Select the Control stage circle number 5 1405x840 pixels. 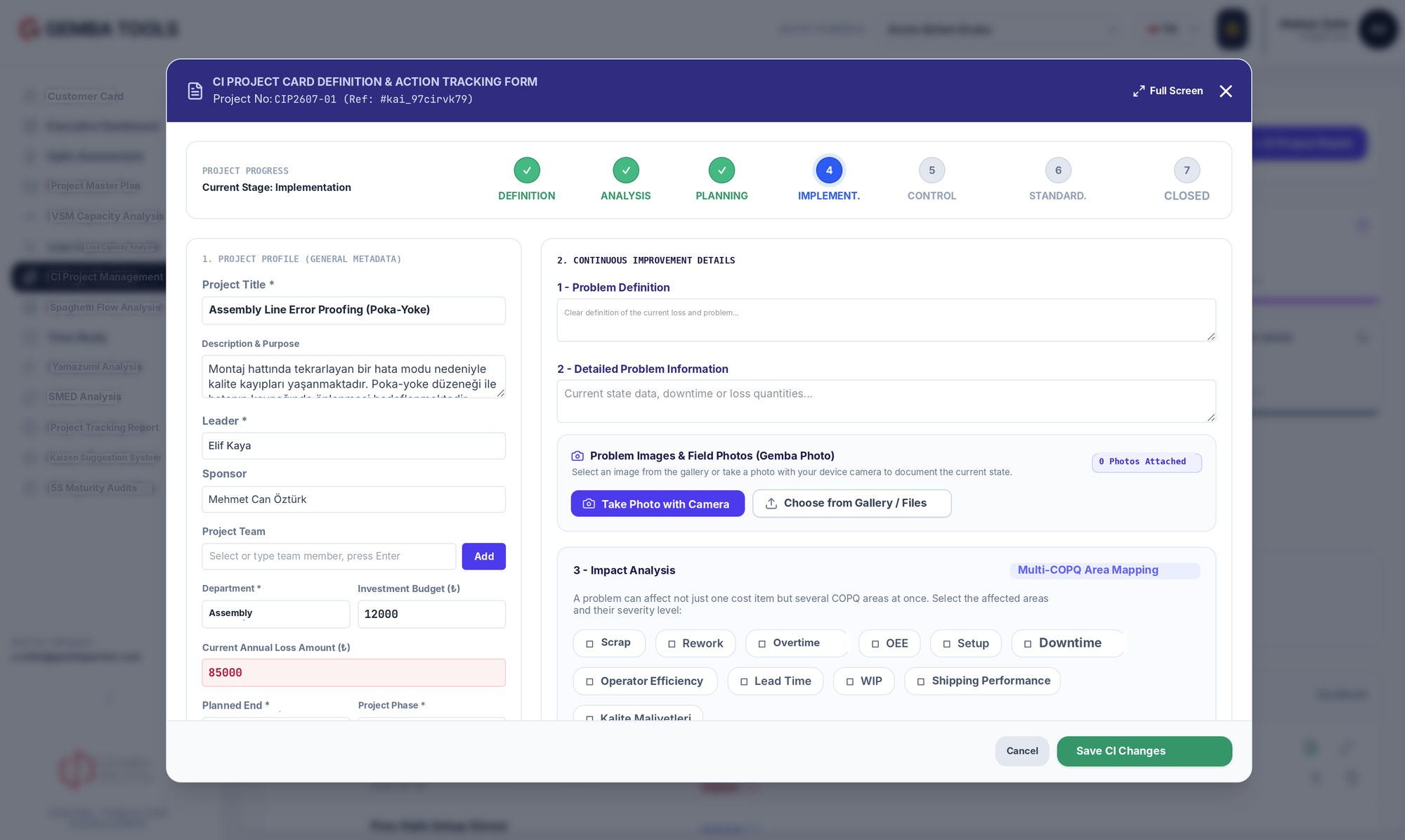(932, 170)
